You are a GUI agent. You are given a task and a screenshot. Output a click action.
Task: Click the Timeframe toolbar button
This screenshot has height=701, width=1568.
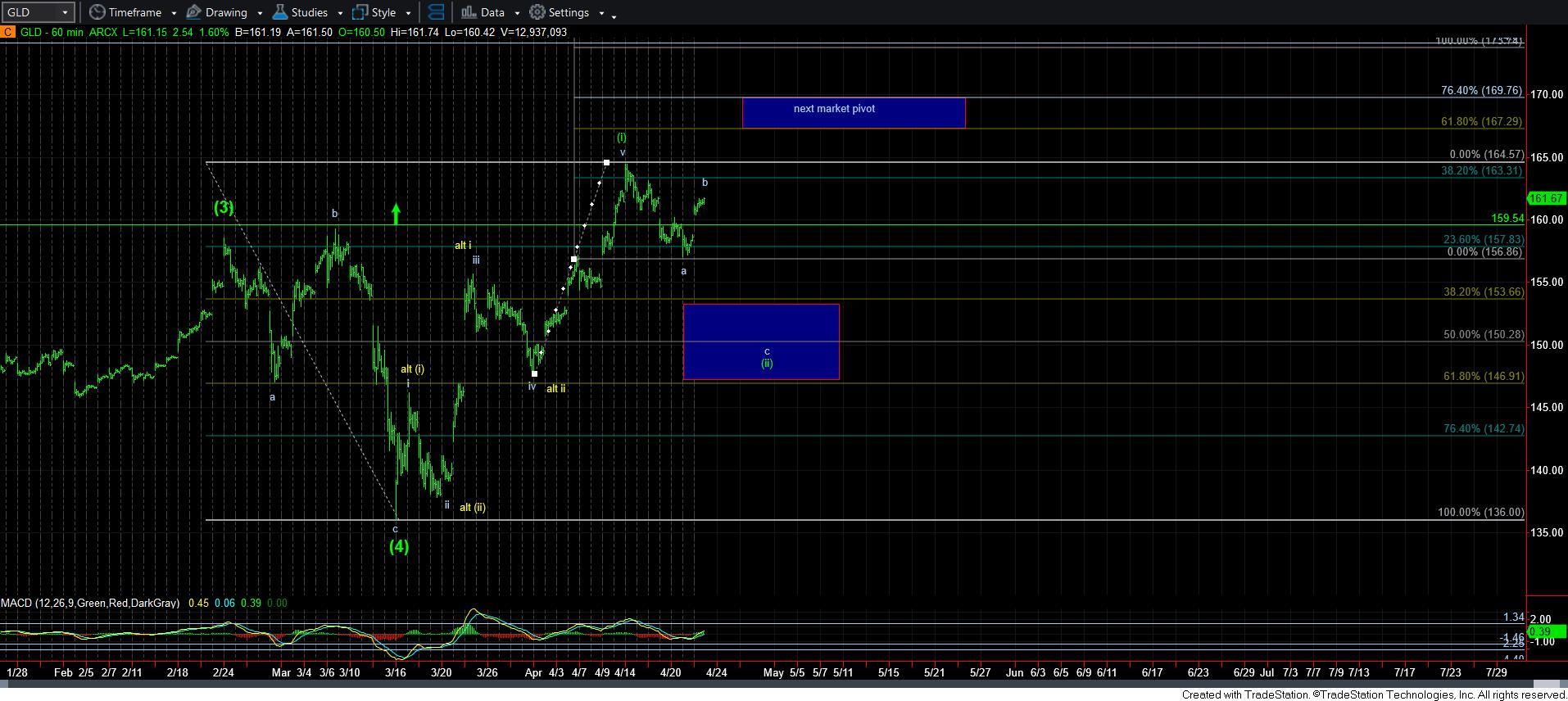pos(125,12)
